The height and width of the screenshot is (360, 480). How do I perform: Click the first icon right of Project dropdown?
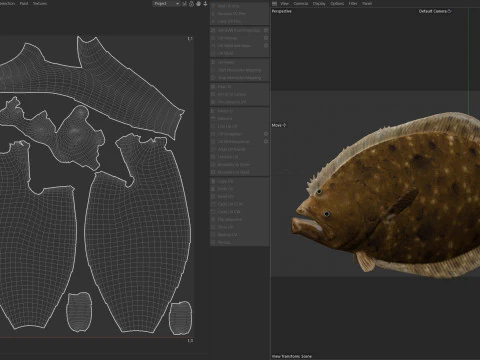[184, 4]
